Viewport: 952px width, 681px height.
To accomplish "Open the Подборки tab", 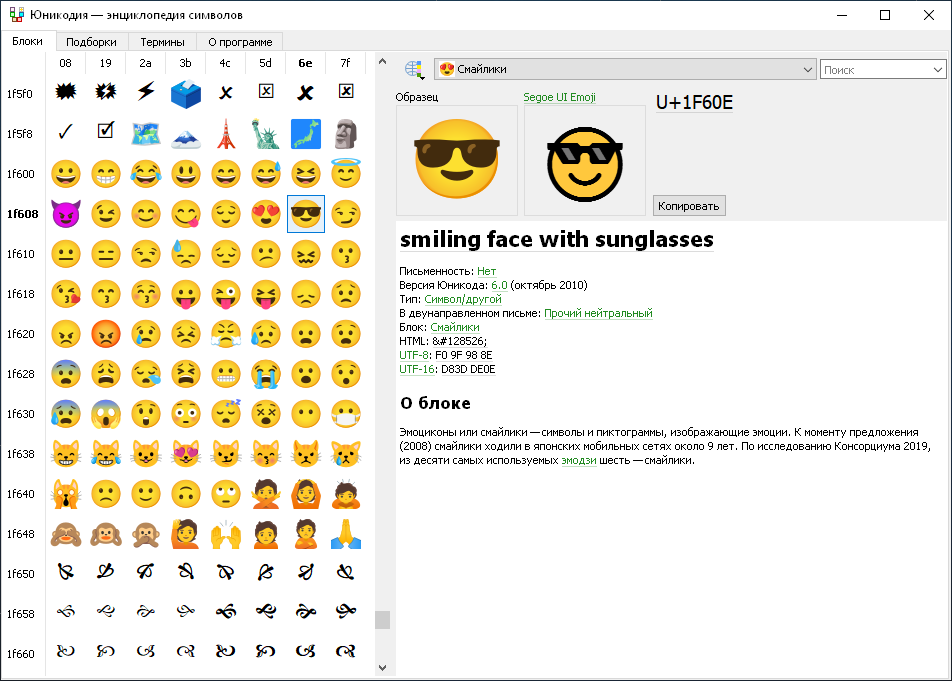I will point(91,42).
